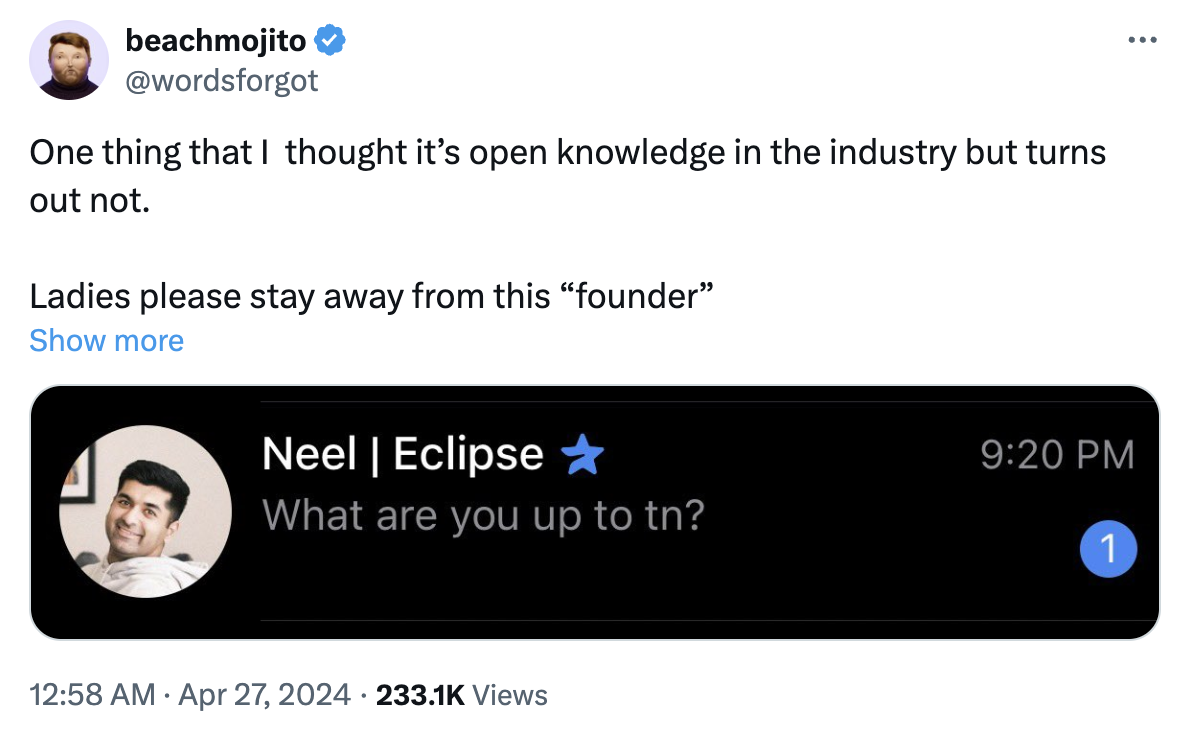Click the round profile photo in the chat preview
Image resolution: width=1192 pixels, height=746 pixels.
146,511
